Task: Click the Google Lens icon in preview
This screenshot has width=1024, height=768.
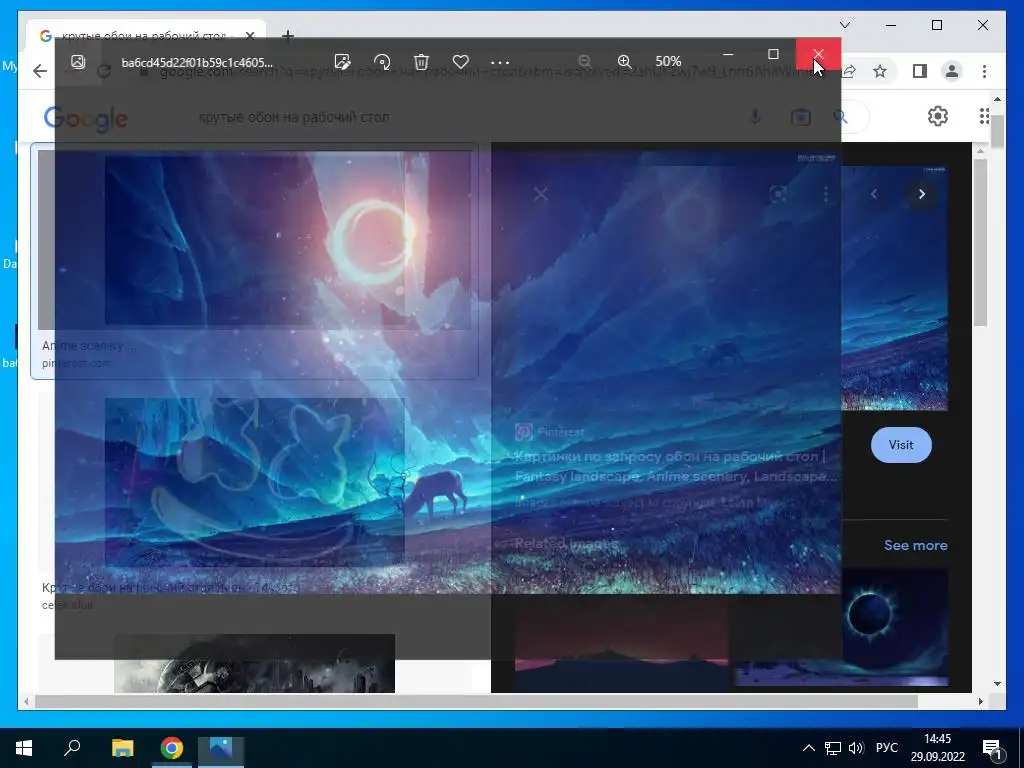Action: coord(778,194)
